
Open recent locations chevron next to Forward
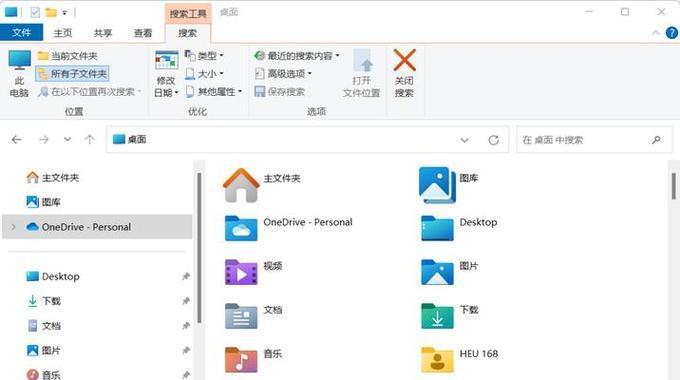point(67,140)
